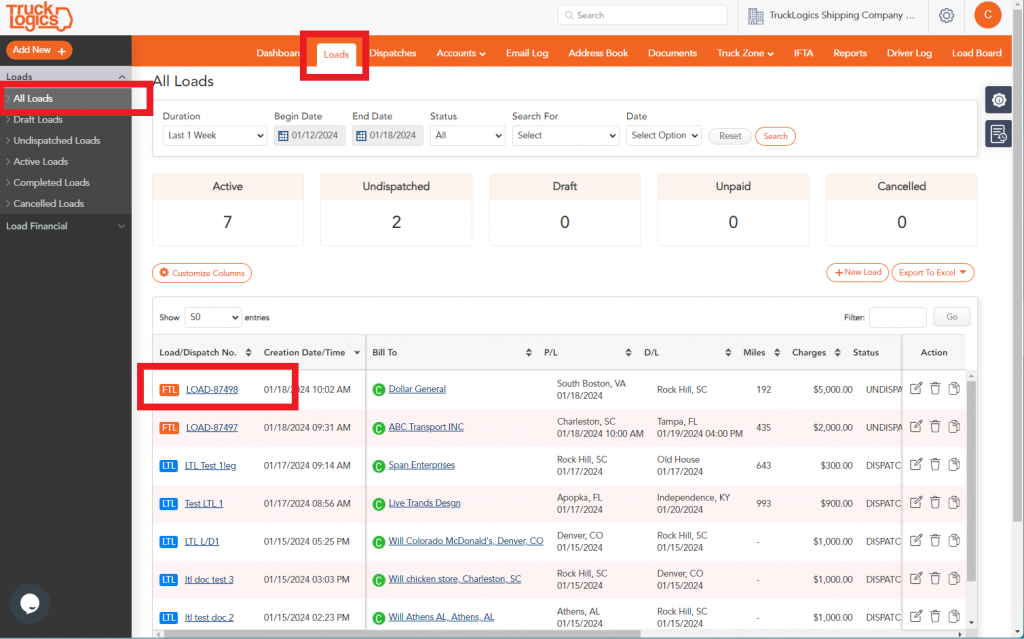The width and height of the screenshot is (1024, 639).
Task: Click the orange Search button
Action: (775, 136)
